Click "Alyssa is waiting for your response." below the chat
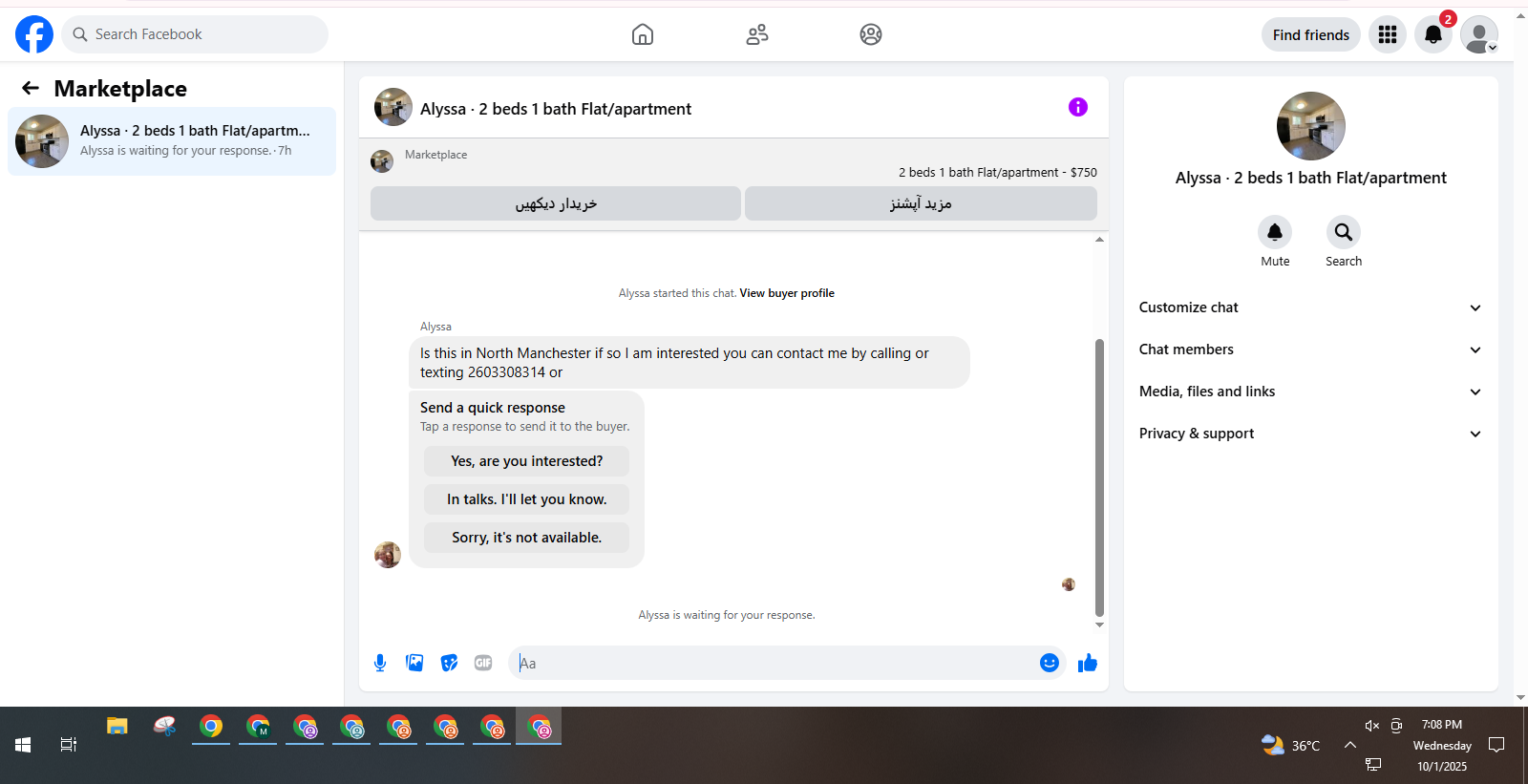The width and height of the screenshot is (1528, 784). [727, 615]
